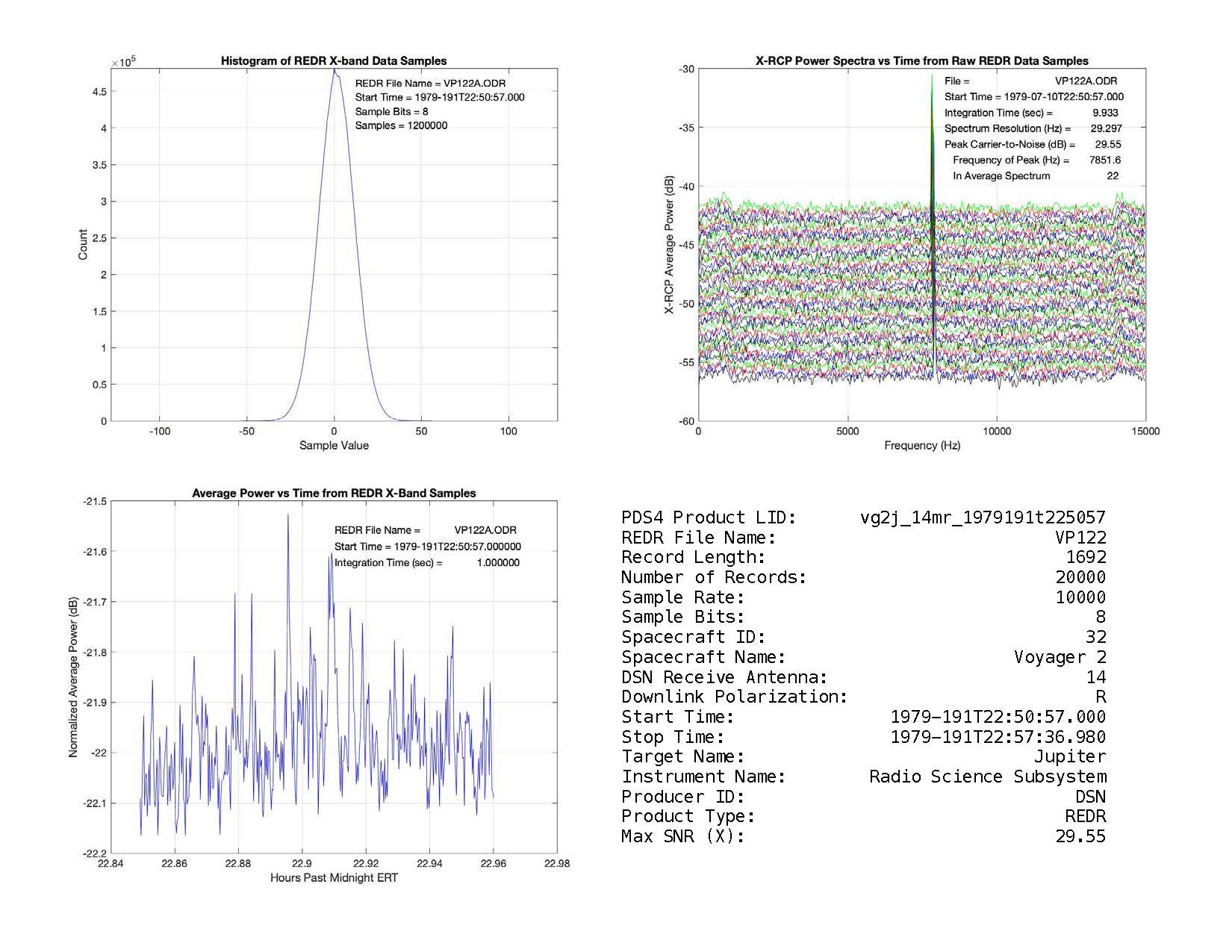Click the 'Max SNR (X)' value 29.55

point(1080,837)
